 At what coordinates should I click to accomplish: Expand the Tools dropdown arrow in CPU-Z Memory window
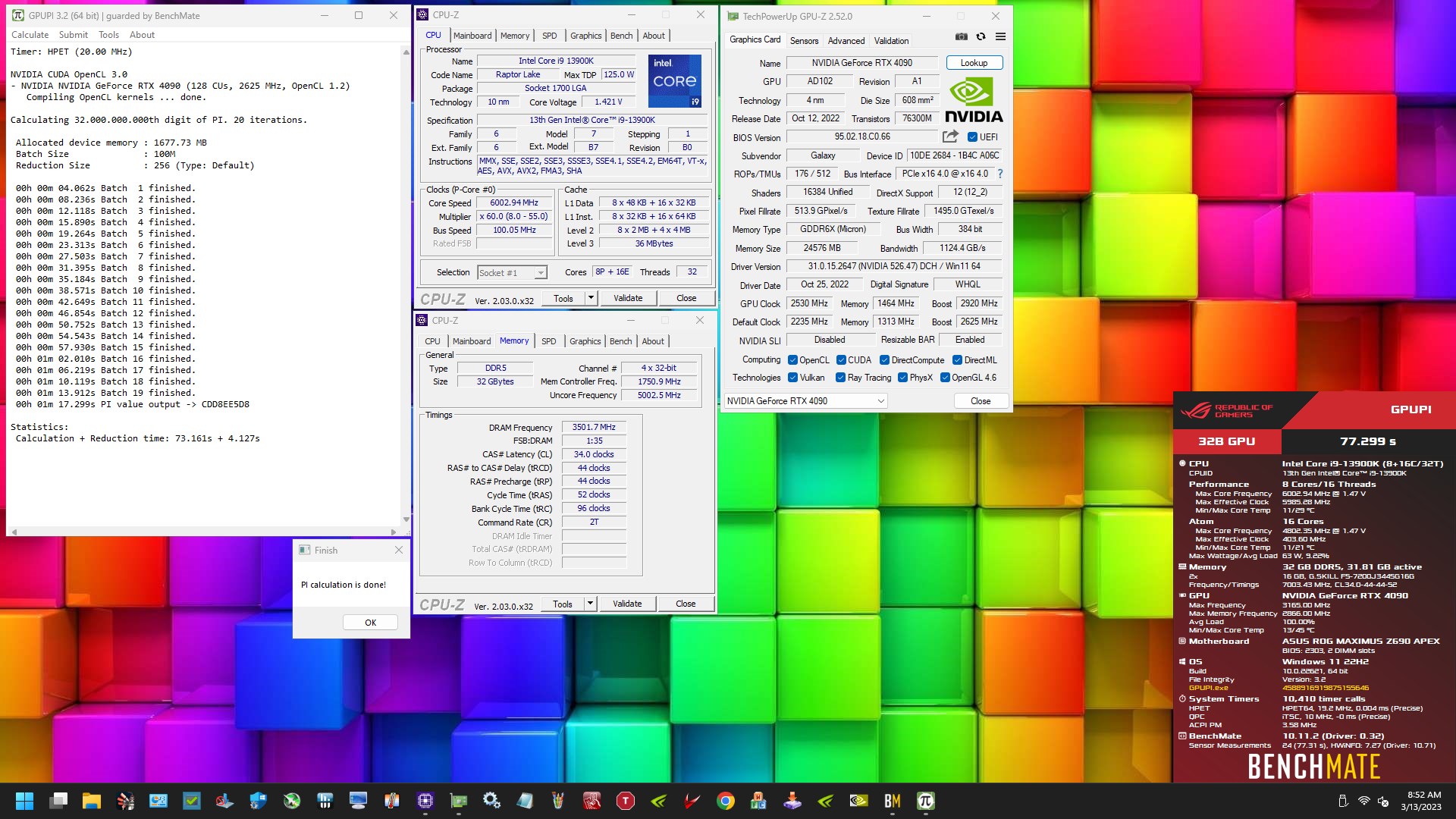coord(590,604)
